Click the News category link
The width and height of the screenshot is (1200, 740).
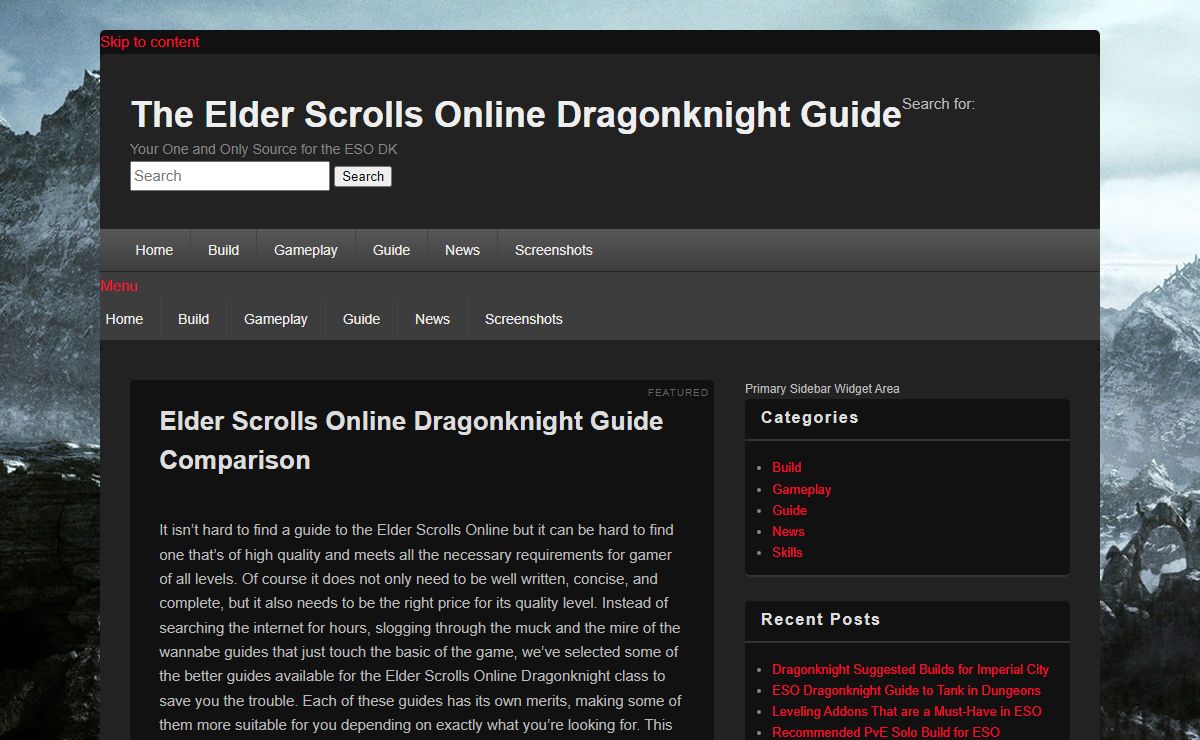point(788,531)
